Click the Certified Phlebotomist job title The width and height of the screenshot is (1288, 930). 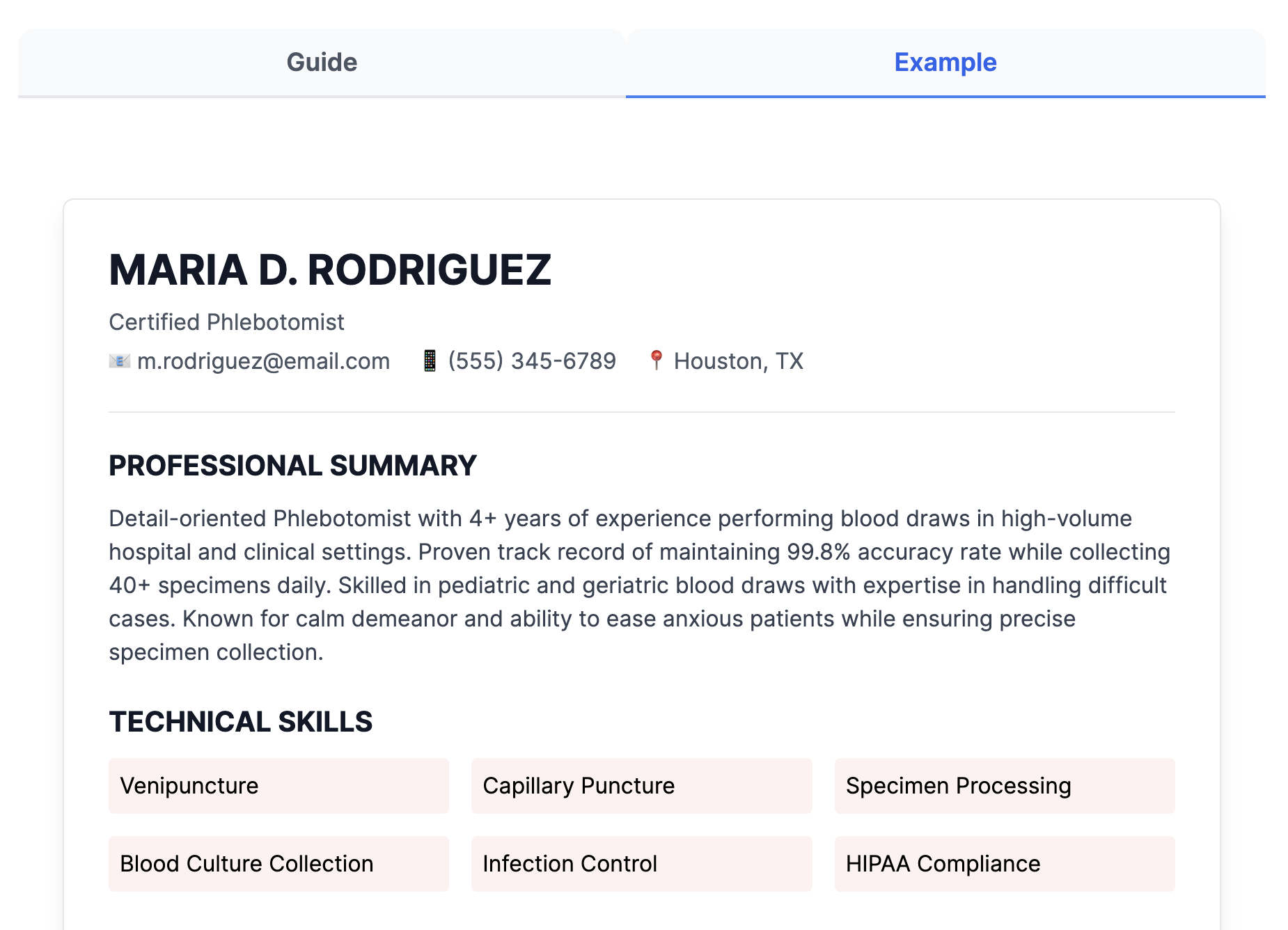pos(226,322)
